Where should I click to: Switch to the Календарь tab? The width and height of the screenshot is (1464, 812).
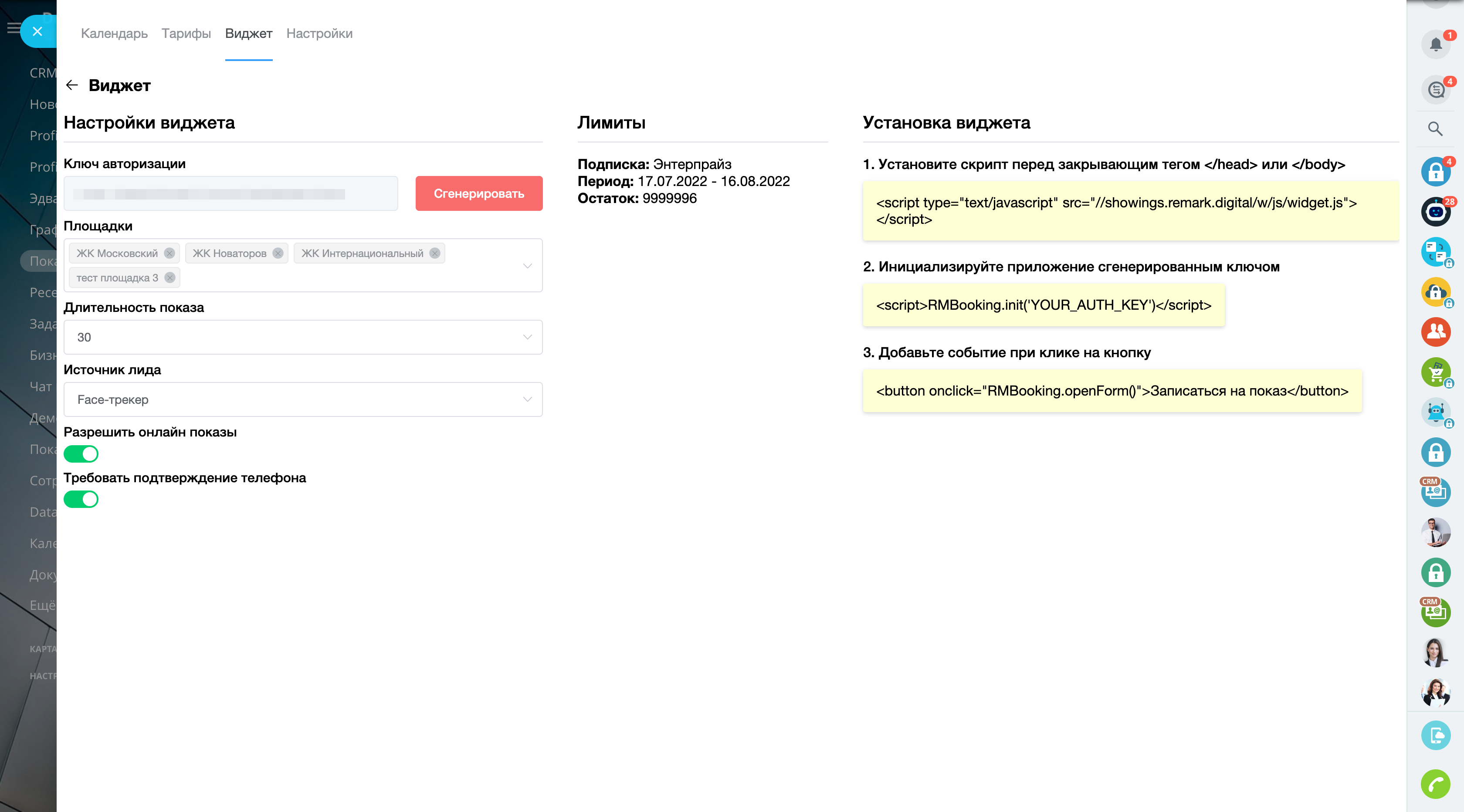coord(114,34)
